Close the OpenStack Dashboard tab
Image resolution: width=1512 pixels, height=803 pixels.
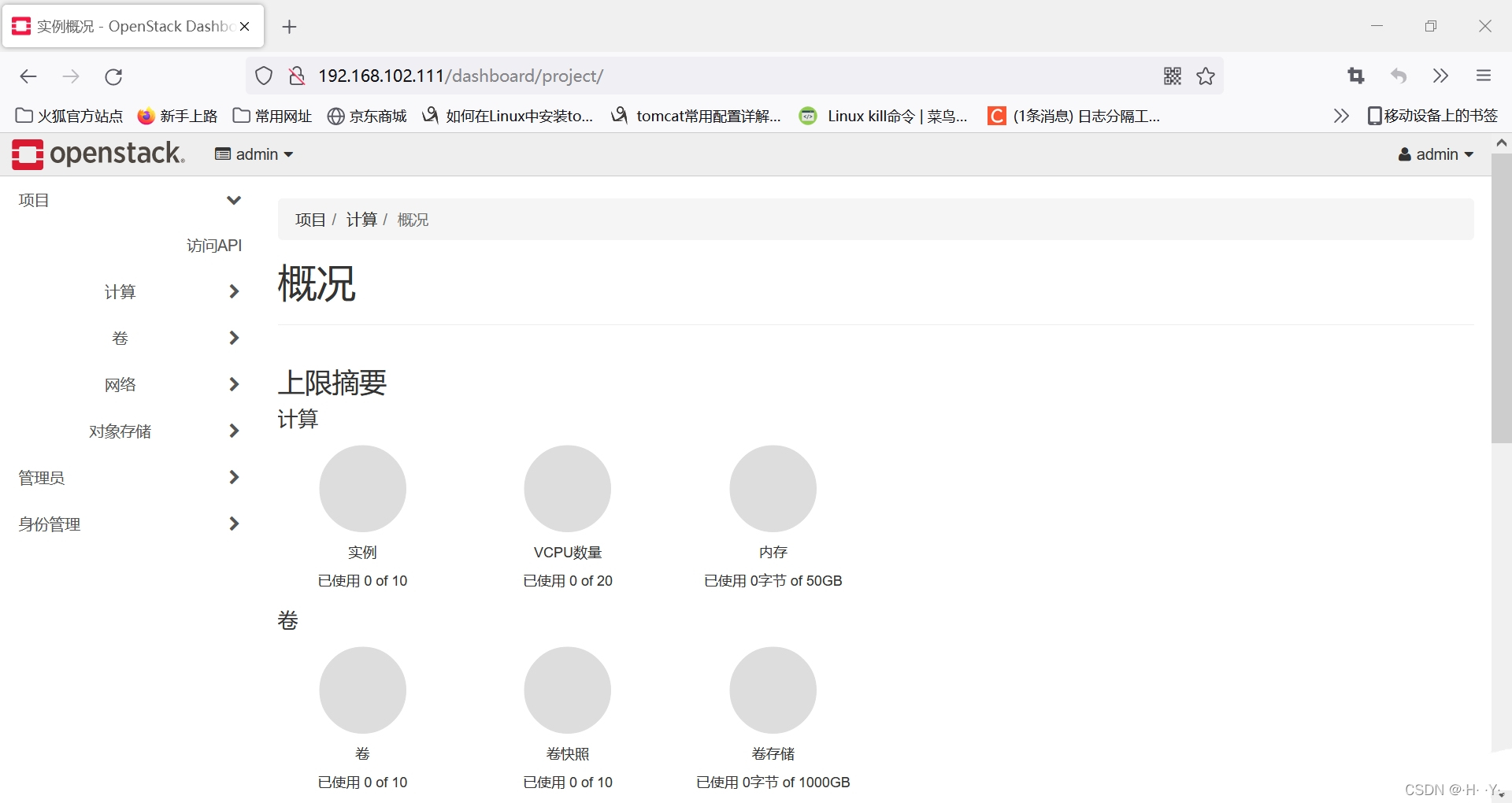click(x=245, y=26)
